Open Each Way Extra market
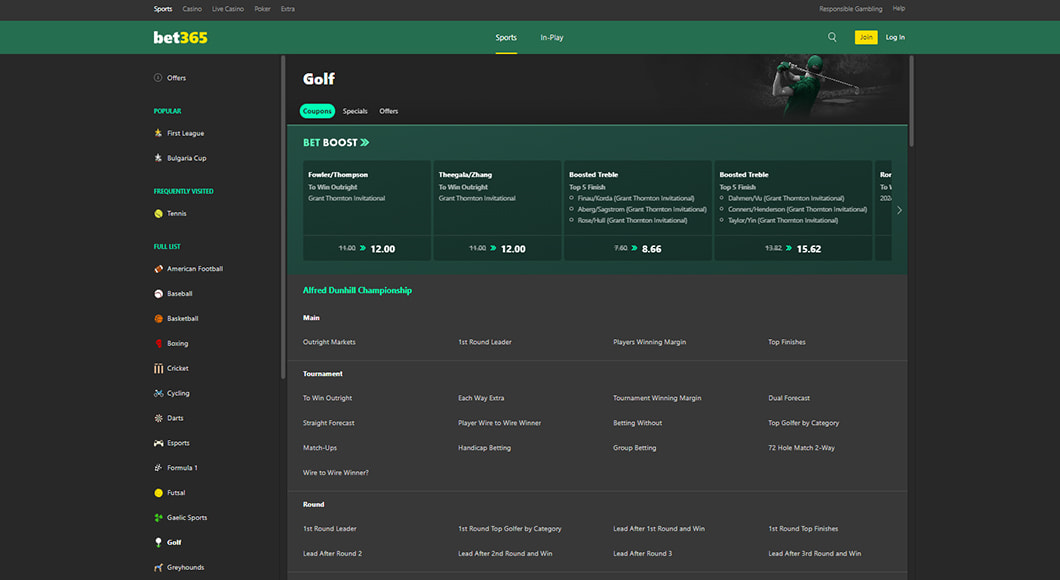1060x580 pixels. (x=481, y=398)
